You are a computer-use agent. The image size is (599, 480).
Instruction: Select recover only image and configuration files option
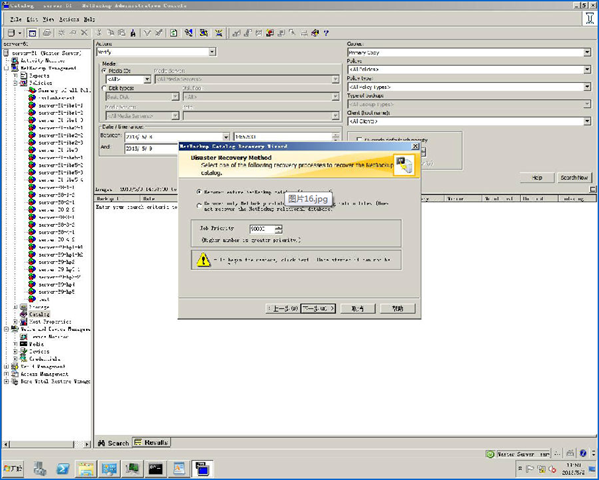pos(199,206)
